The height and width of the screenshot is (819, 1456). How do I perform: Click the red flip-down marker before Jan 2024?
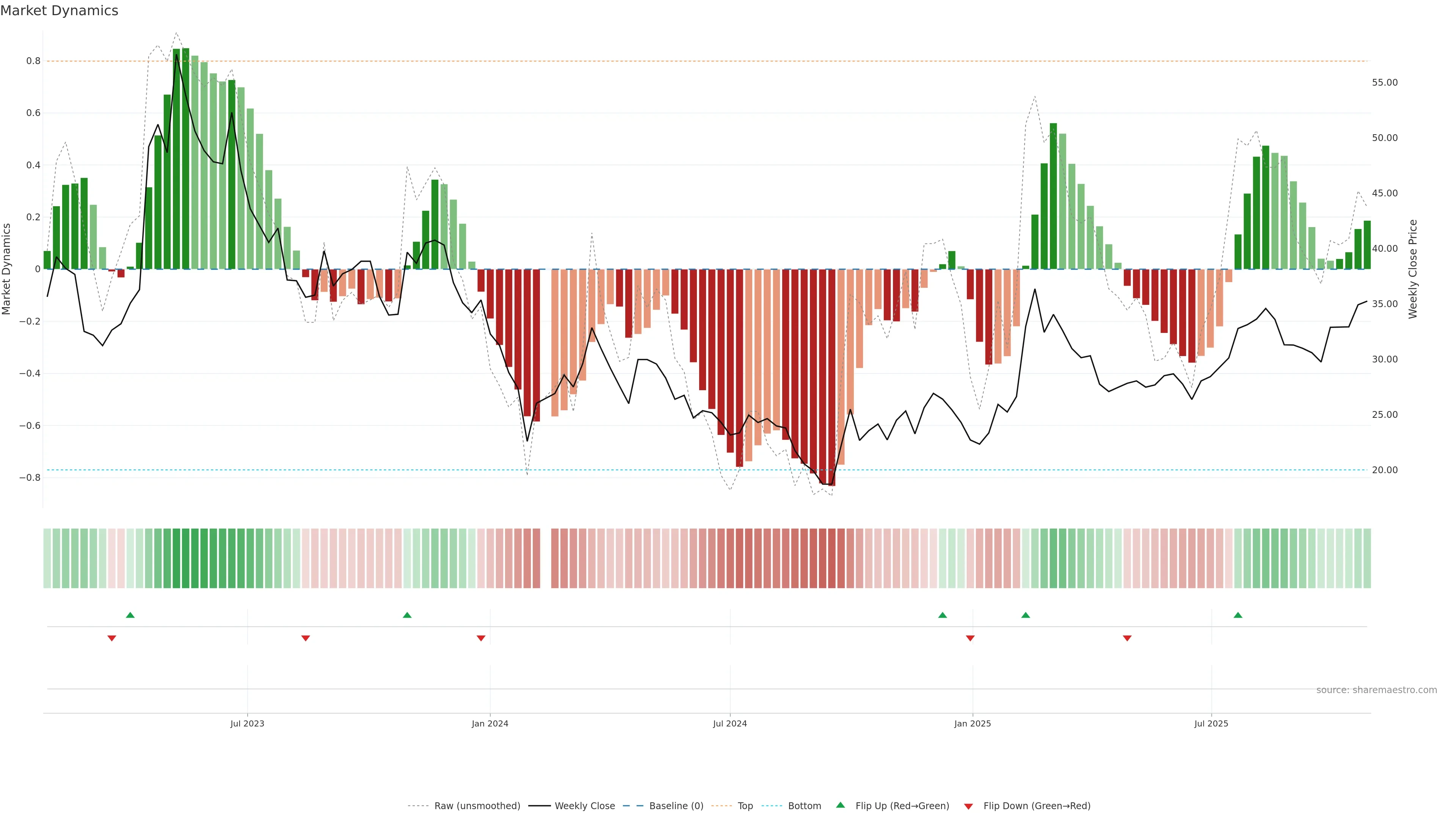pyautogui.click(x=481, y=638)
